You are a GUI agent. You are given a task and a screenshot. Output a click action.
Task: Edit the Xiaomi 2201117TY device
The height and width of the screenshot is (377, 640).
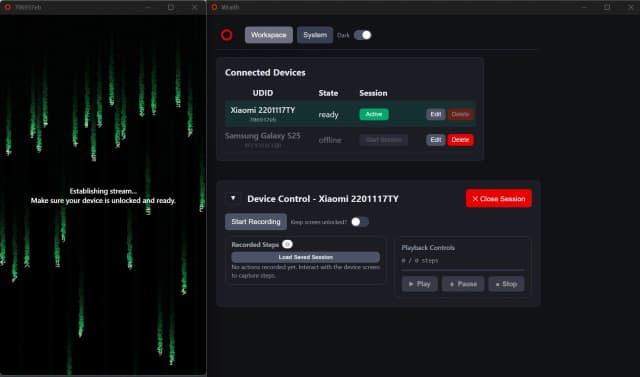click(436, 114)
